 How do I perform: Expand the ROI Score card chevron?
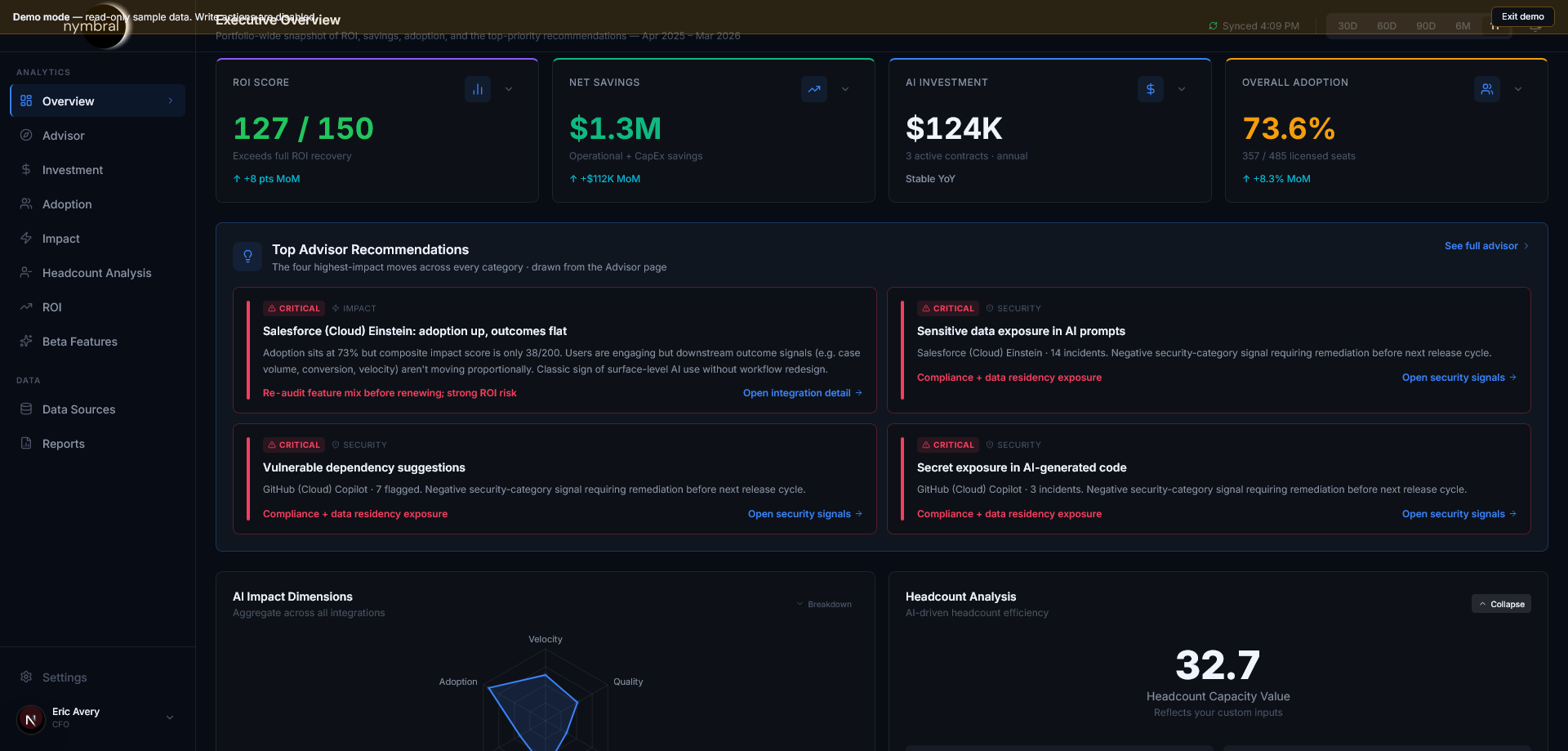tap(509, 89)
